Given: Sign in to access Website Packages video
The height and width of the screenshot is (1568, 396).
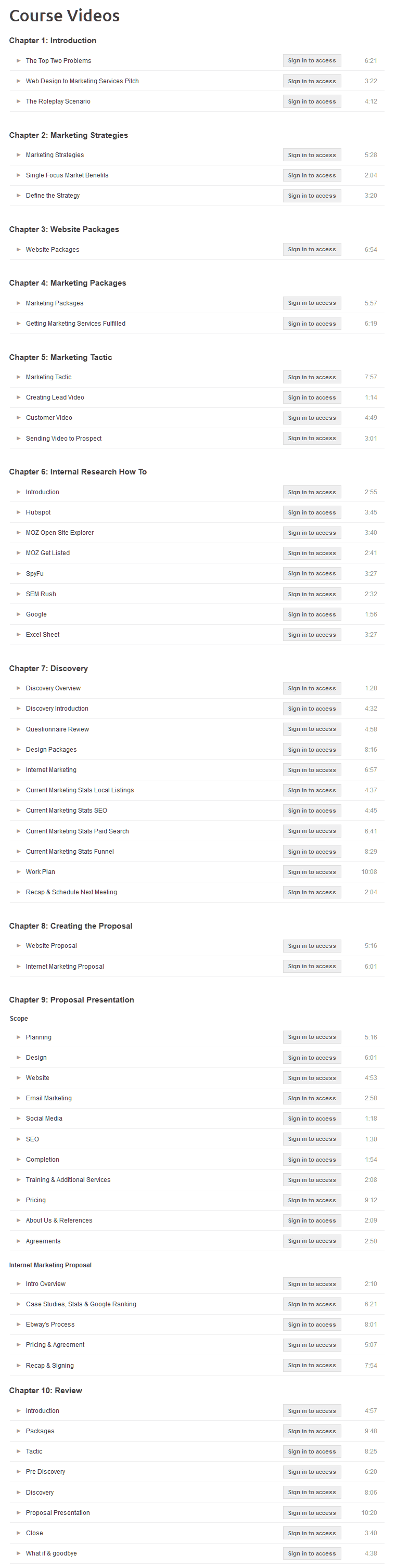Looking at the screenshot, I should (x=311, y=250).
